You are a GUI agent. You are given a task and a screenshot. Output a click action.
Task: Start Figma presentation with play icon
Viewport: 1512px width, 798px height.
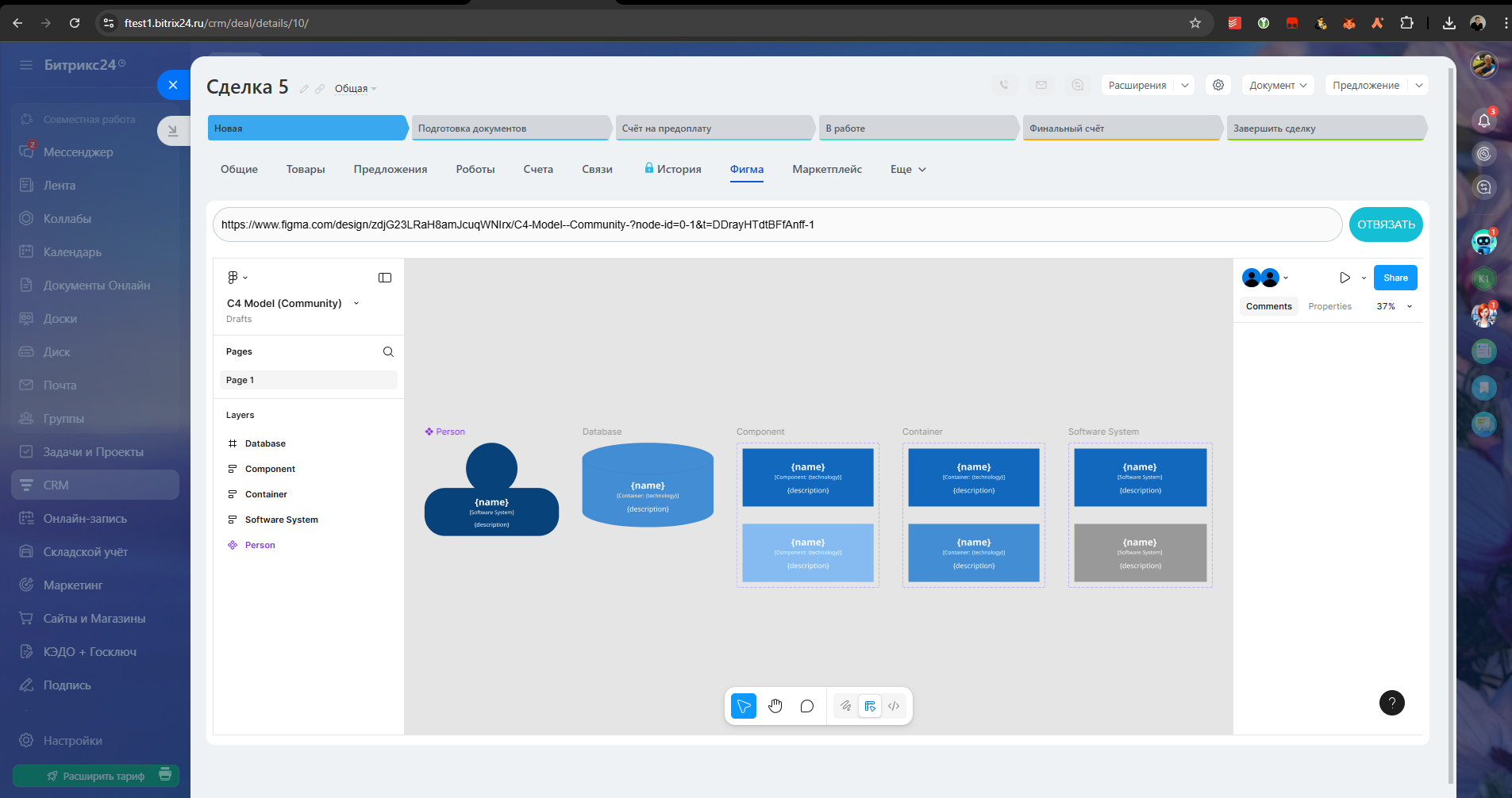(1345, 278)
